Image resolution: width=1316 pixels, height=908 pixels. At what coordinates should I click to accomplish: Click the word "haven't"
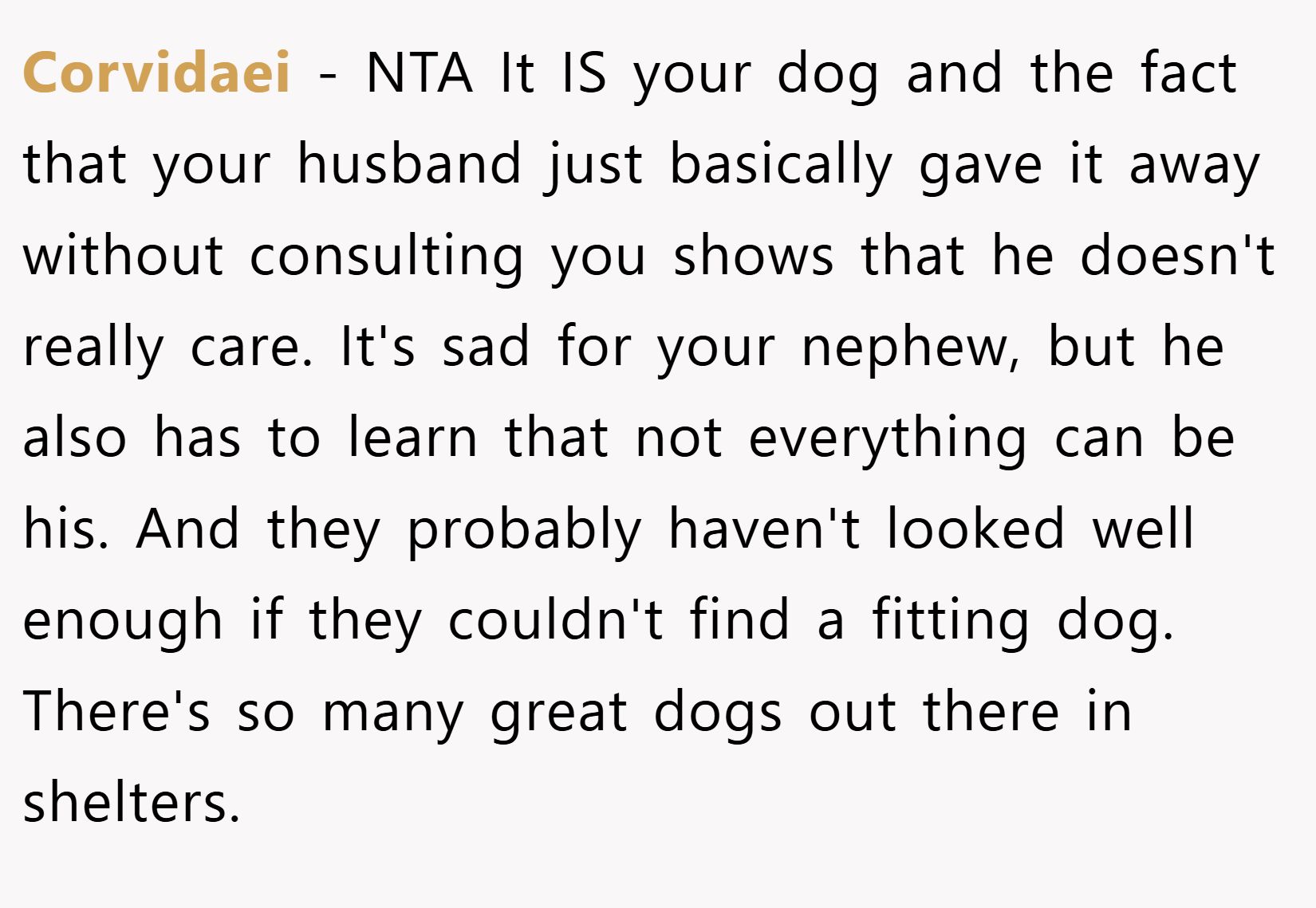click(764, 529)
